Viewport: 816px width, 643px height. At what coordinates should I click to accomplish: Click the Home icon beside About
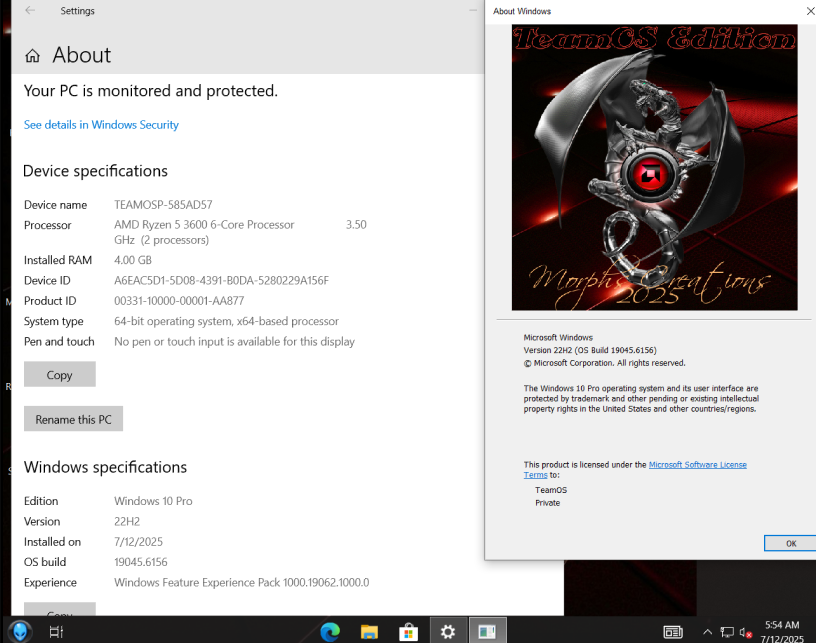[32, 56]
